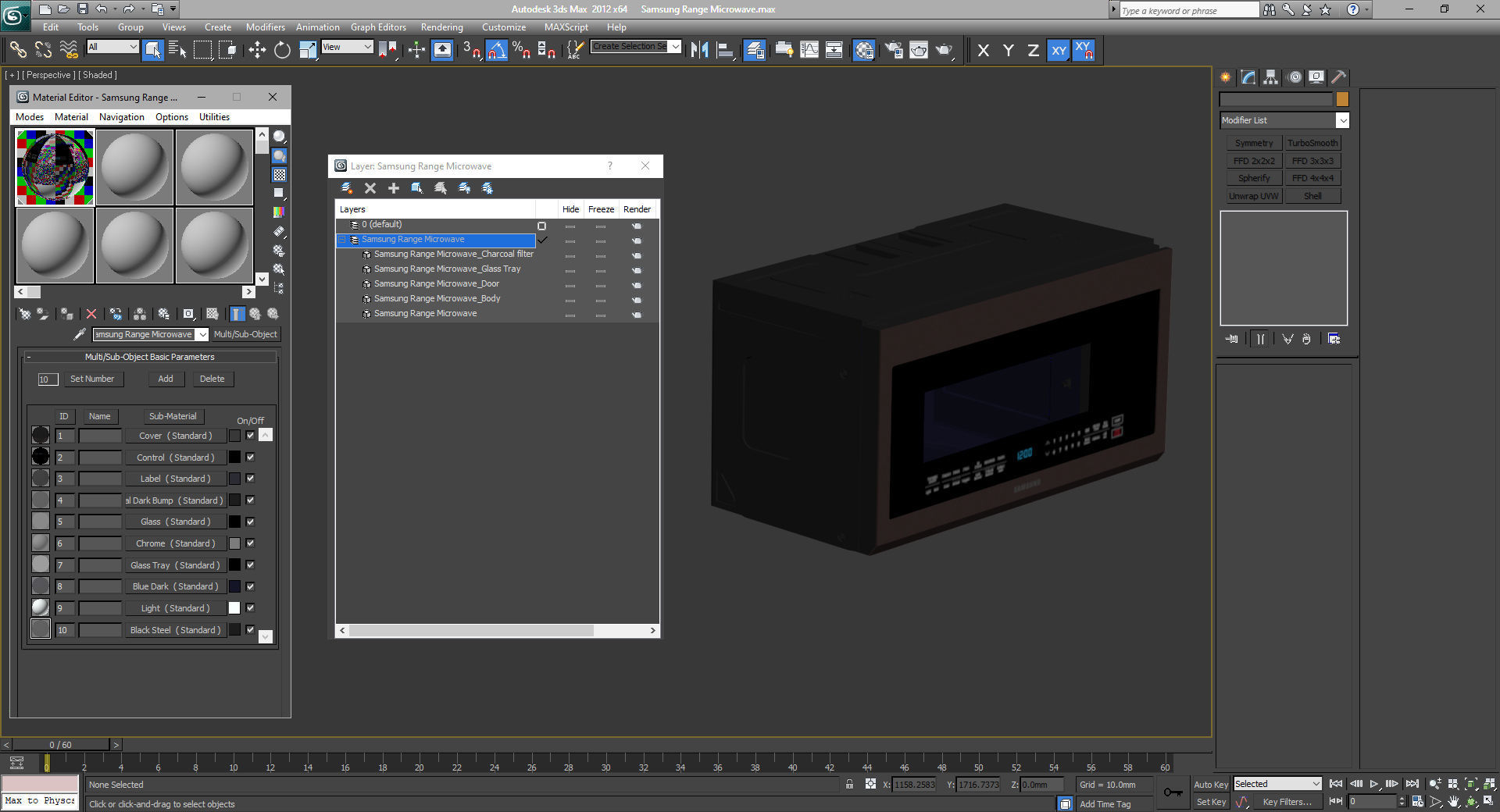Viewport: 1500px width, 812px height.
Task: Open the Modifiers menu
Action: (x=266, y=27)
